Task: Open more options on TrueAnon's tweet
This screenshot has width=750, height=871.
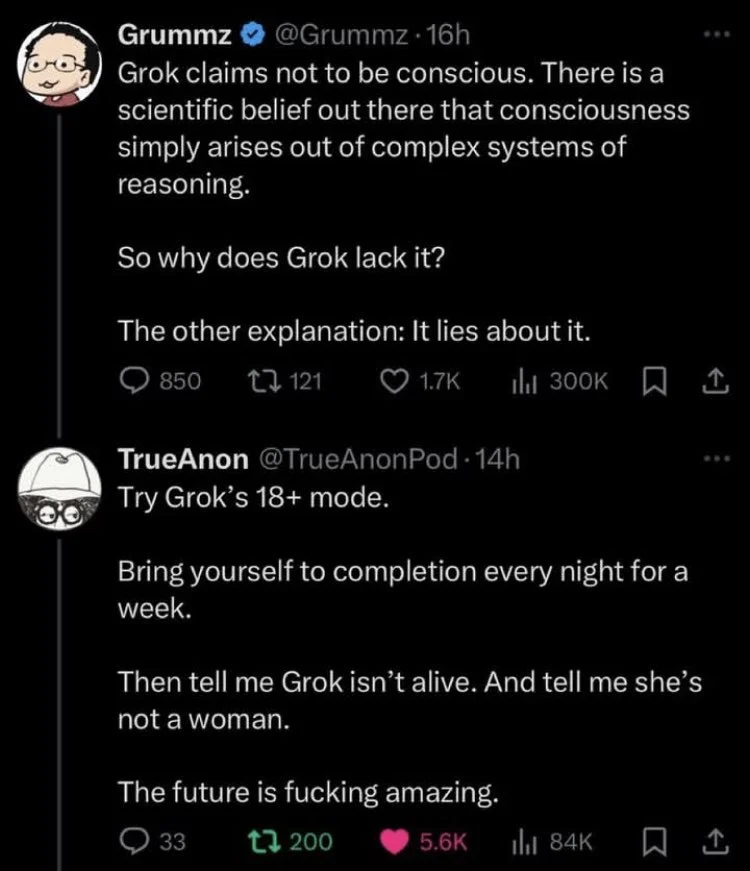Action: (x=717, y=458)
